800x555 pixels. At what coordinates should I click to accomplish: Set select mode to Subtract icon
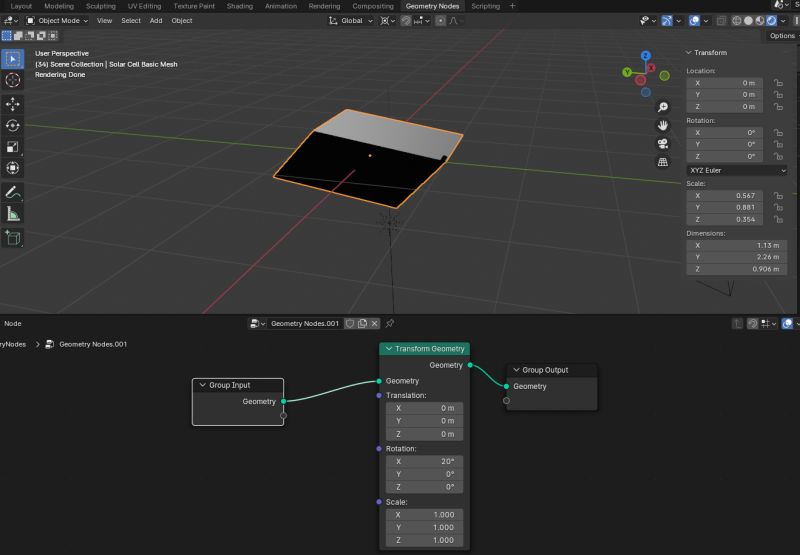(x=30, y=36)
